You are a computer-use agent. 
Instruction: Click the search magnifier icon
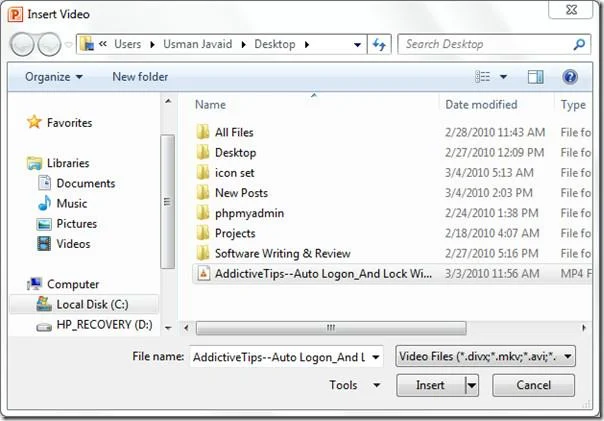coord(579,44)
